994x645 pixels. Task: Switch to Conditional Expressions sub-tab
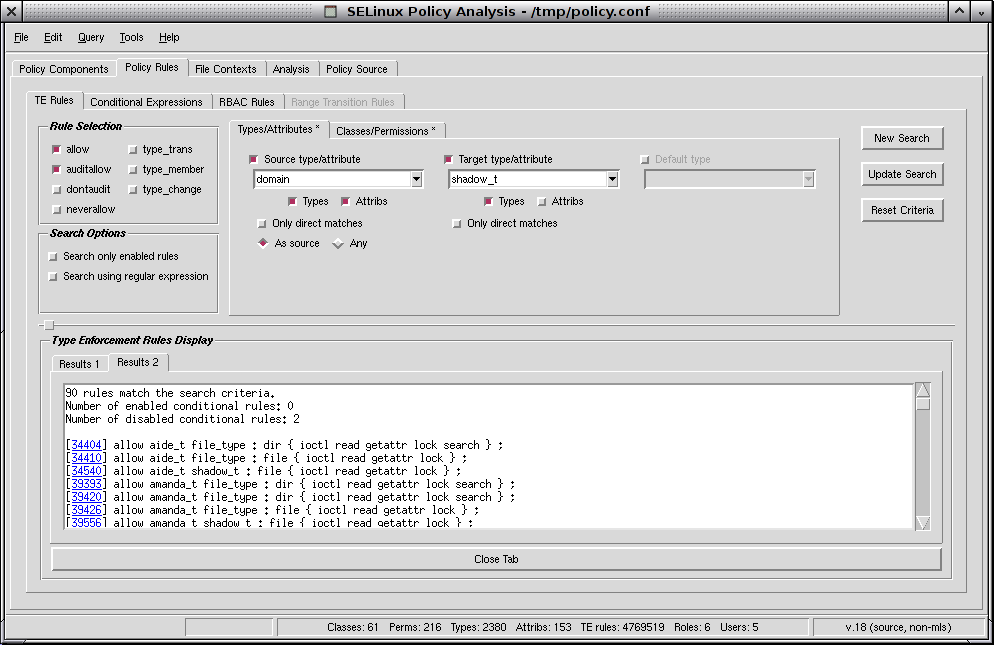(x=146, y=102)
